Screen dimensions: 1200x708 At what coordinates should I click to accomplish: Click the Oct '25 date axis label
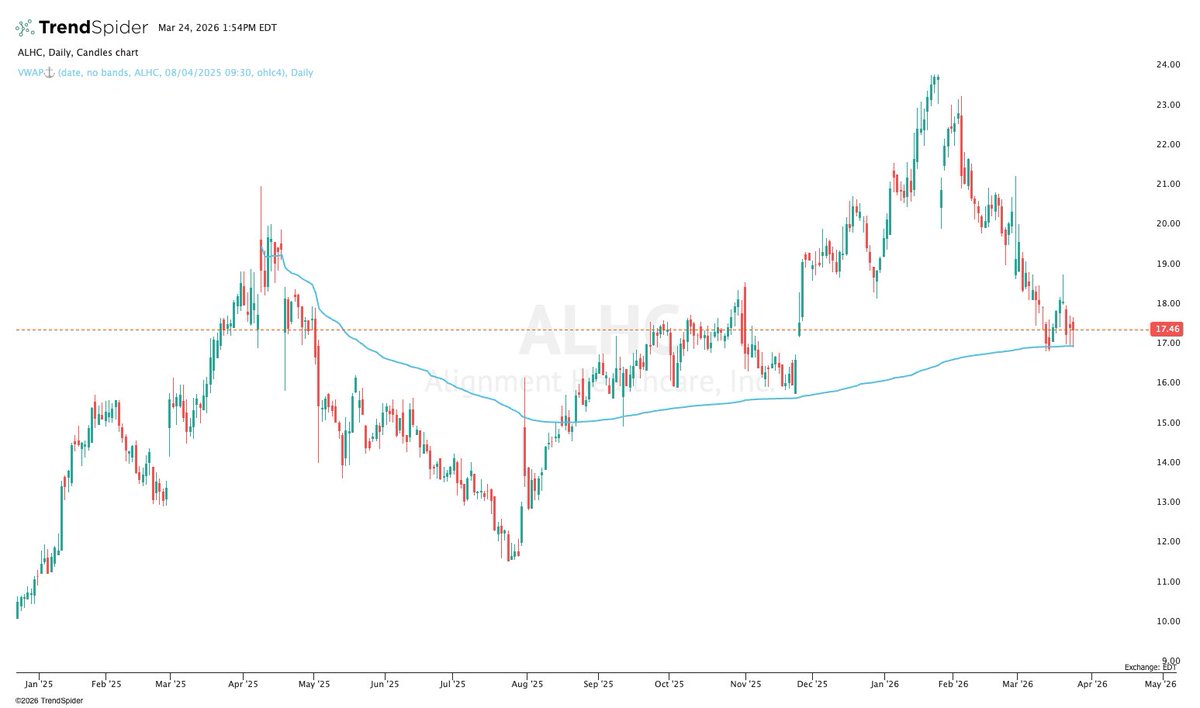[669, 684]
